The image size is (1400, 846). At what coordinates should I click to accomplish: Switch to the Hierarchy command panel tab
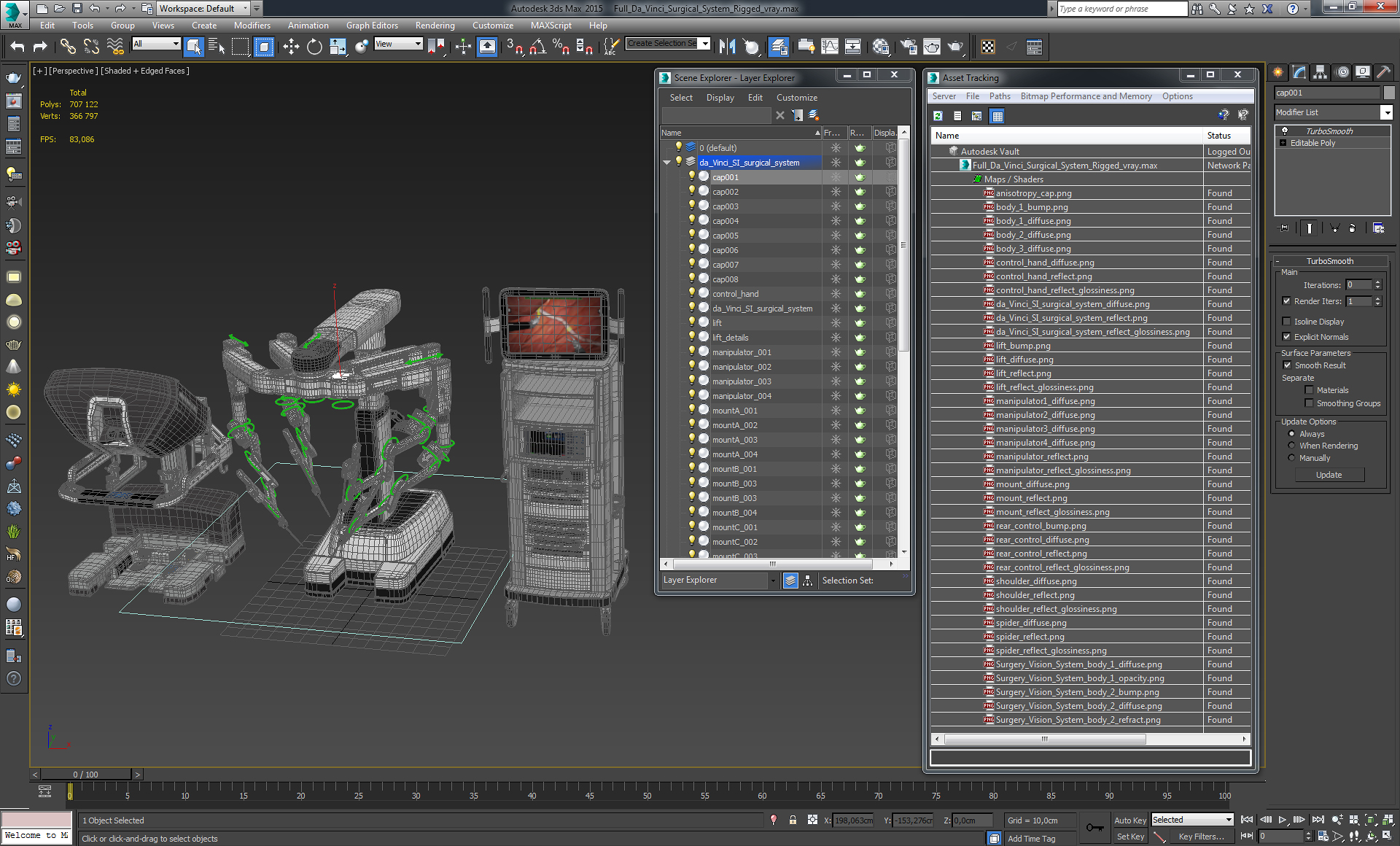pos(1321,72)
